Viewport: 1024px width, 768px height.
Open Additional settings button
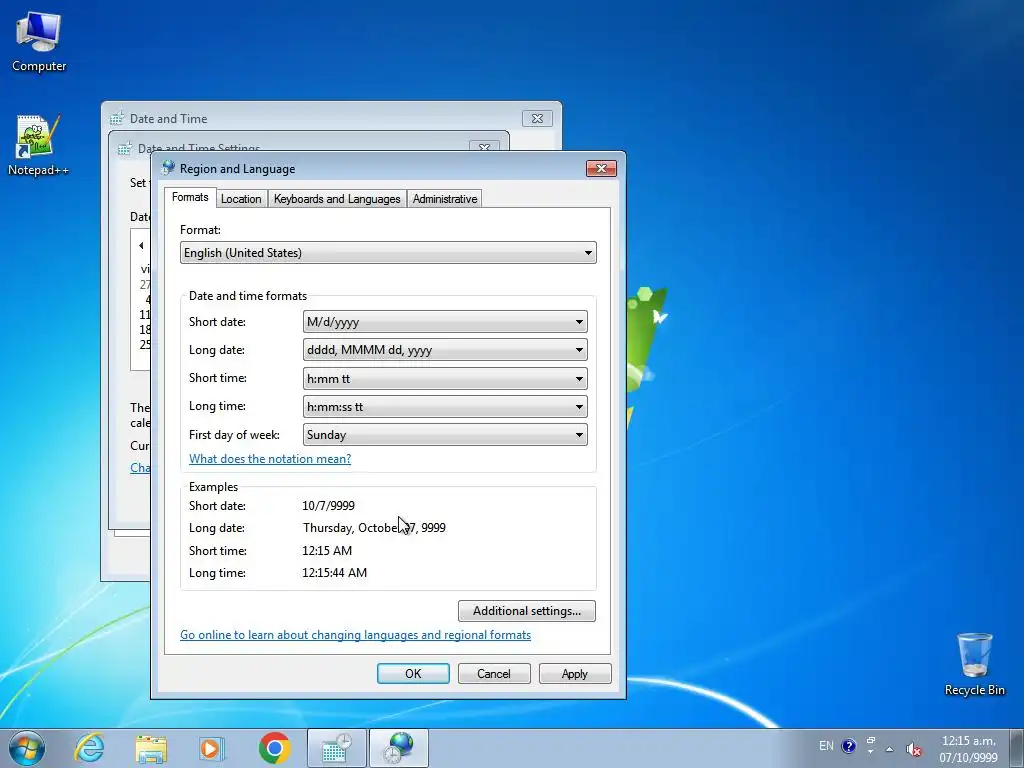pyautogui.click(x=526, y=611)
